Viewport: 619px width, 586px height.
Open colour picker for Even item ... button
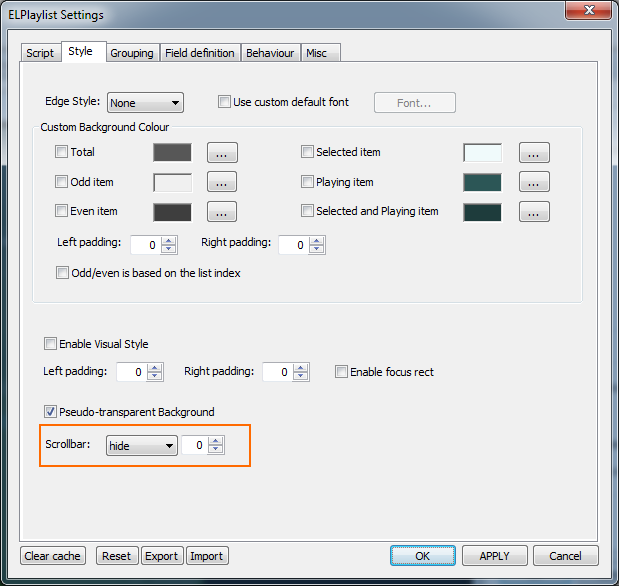click(x=222, y=212)
